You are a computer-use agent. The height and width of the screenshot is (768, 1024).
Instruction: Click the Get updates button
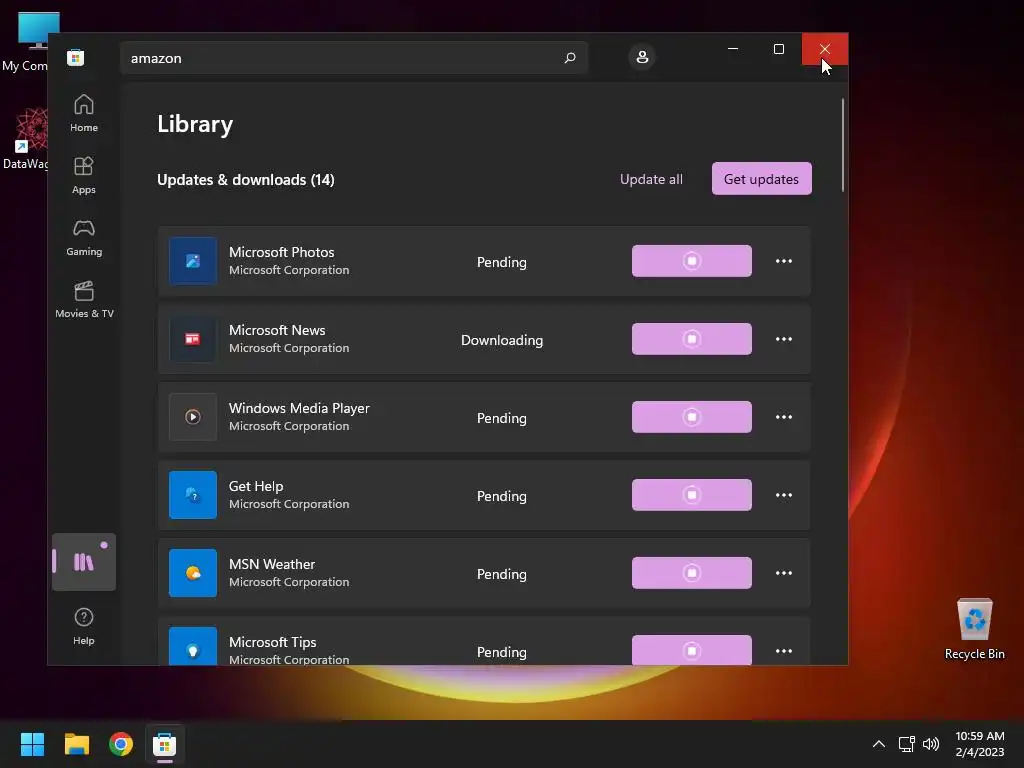(x=761, y=179)
